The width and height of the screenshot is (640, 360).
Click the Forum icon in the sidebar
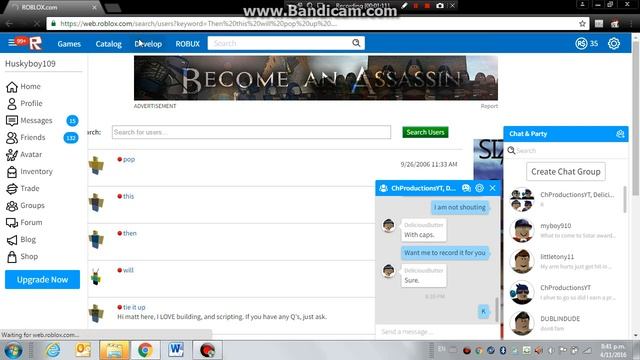(12, 223)
